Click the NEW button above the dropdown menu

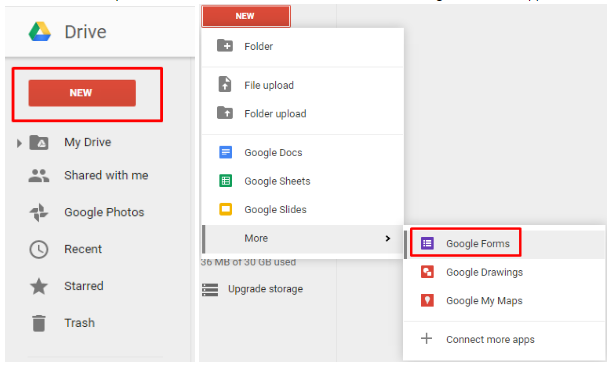click(x=245, y=16)
